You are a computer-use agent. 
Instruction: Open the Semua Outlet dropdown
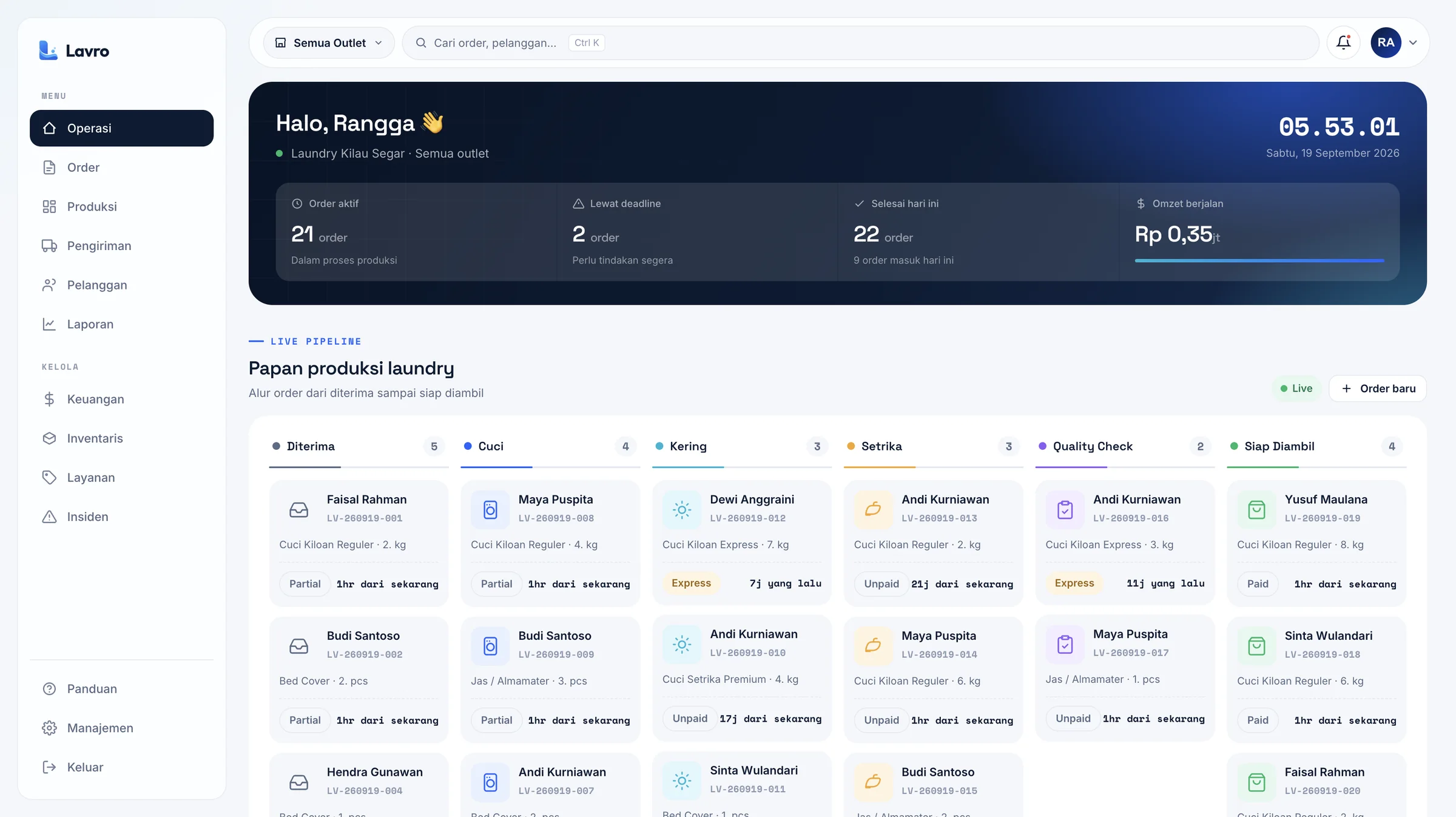pos(329,42)
